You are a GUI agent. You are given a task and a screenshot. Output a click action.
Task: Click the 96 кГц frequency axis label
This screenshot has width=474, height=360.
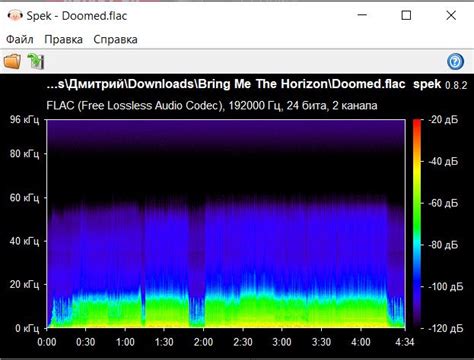point(24,119)
